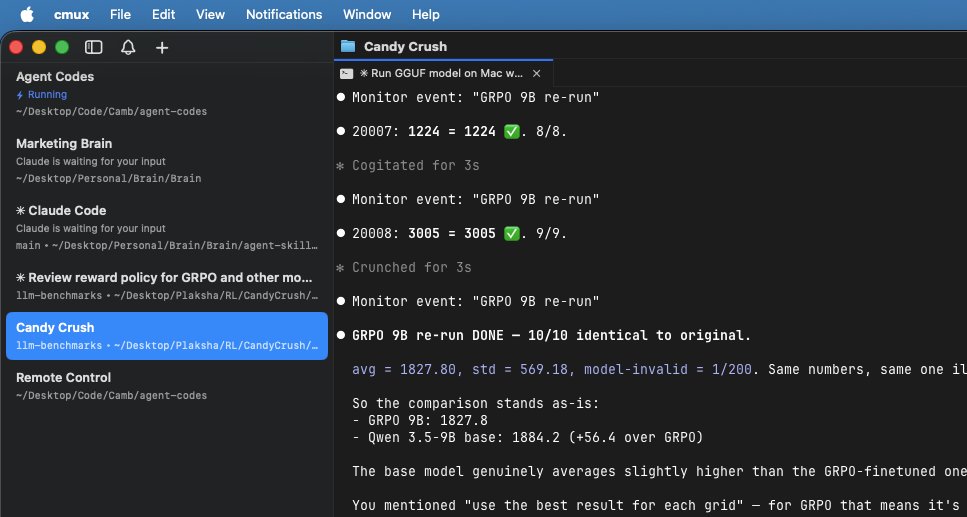Click the 'You mentioned "use the best result"' line
Screen dimensions: 967x517
point(659,505)
